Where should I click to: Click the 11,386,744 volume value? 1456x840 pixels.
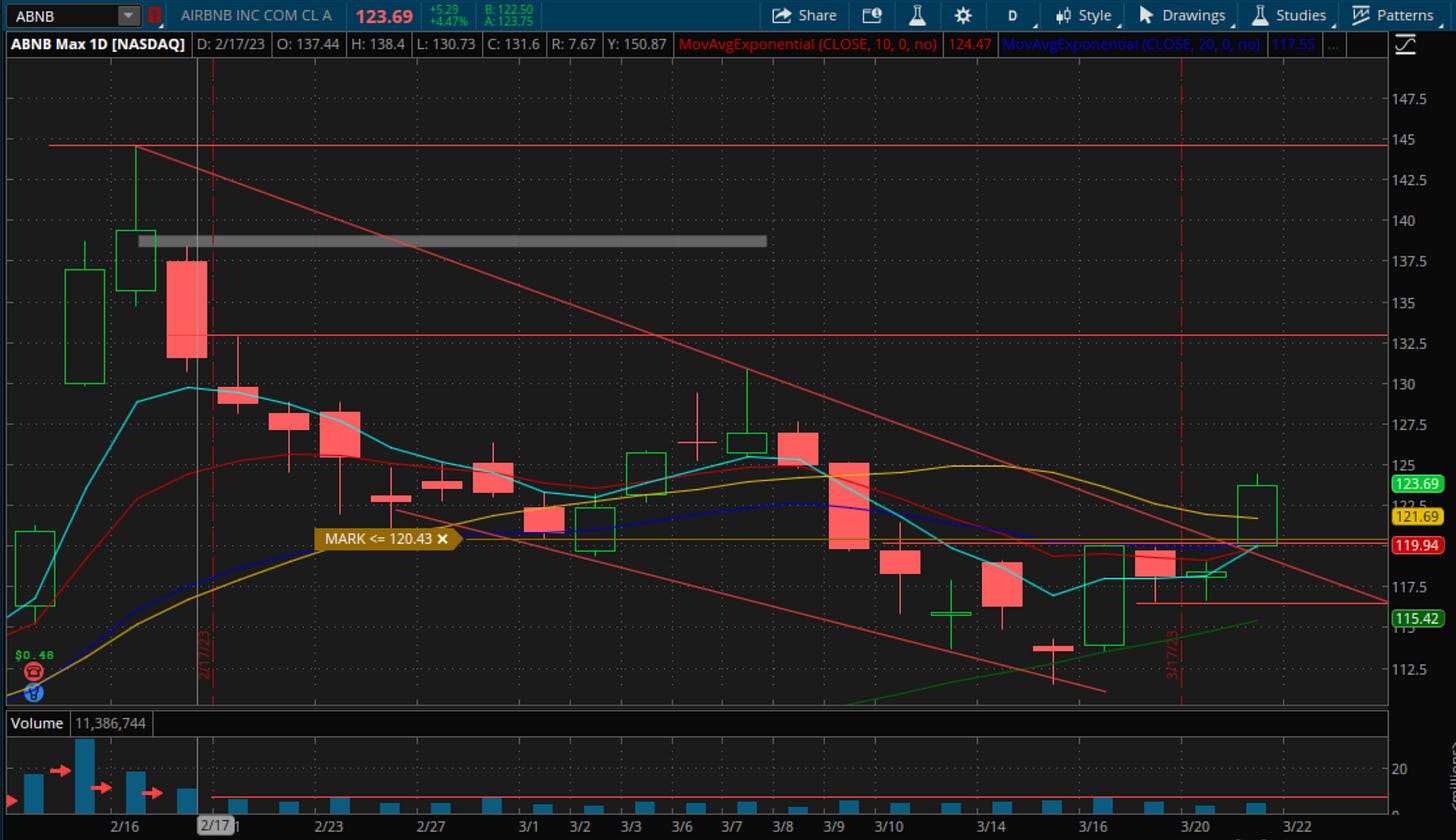click(x=111, y=723)
